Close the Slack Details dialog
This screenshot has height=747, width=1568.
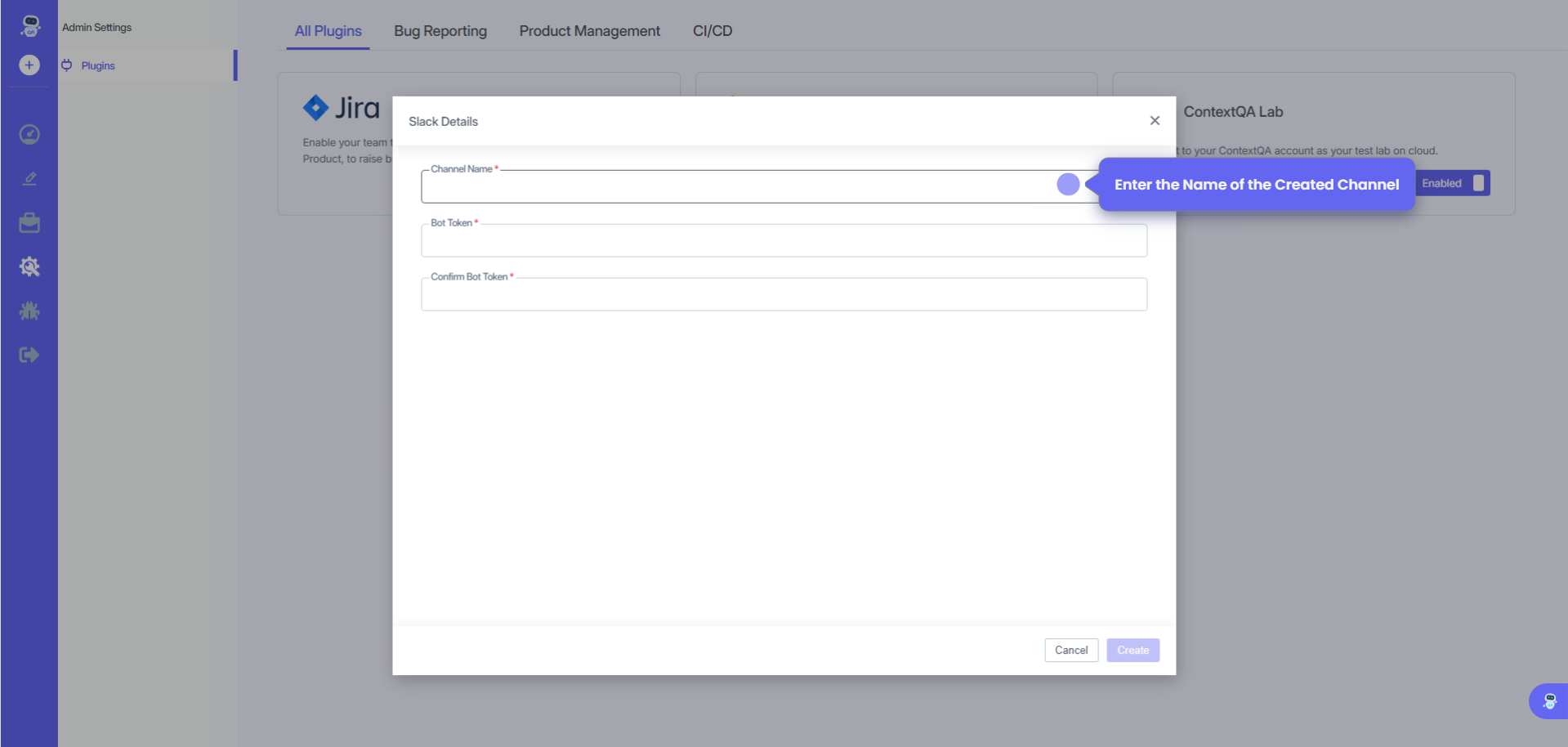click(1155, 121)
